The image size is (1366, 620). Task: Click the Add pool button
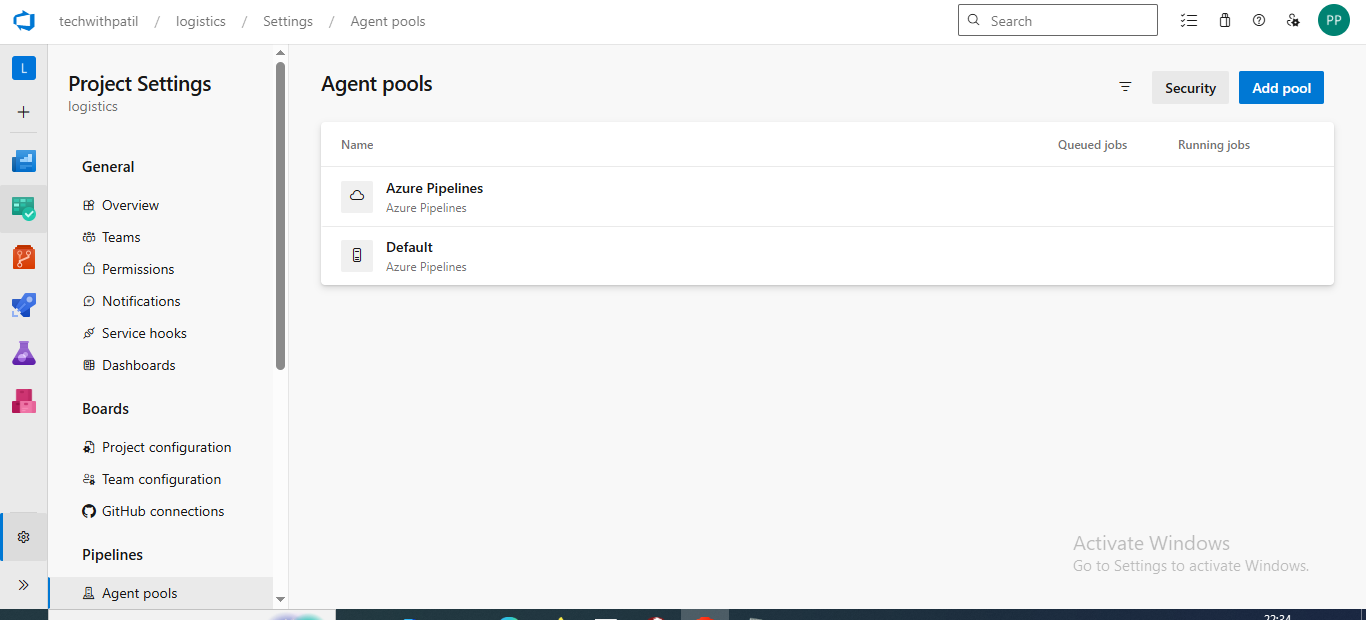point(1281,88)
